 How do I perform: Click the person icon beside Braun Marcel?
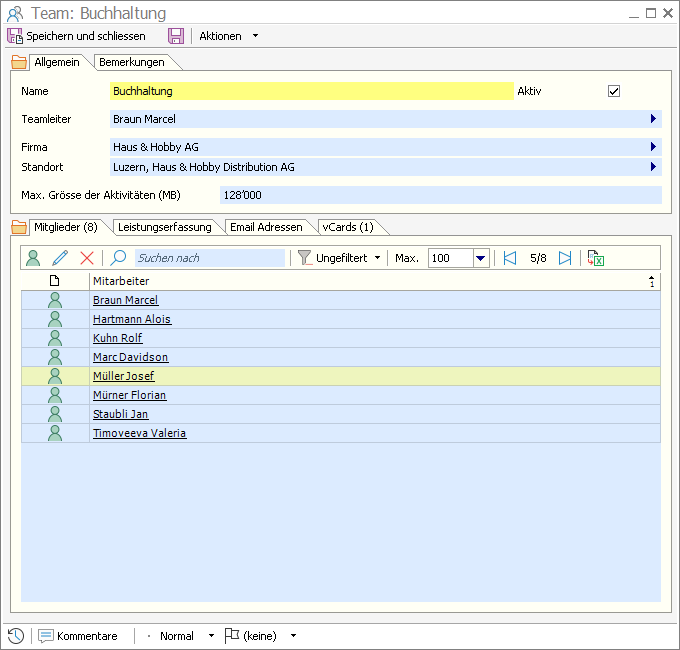[55, 300]
